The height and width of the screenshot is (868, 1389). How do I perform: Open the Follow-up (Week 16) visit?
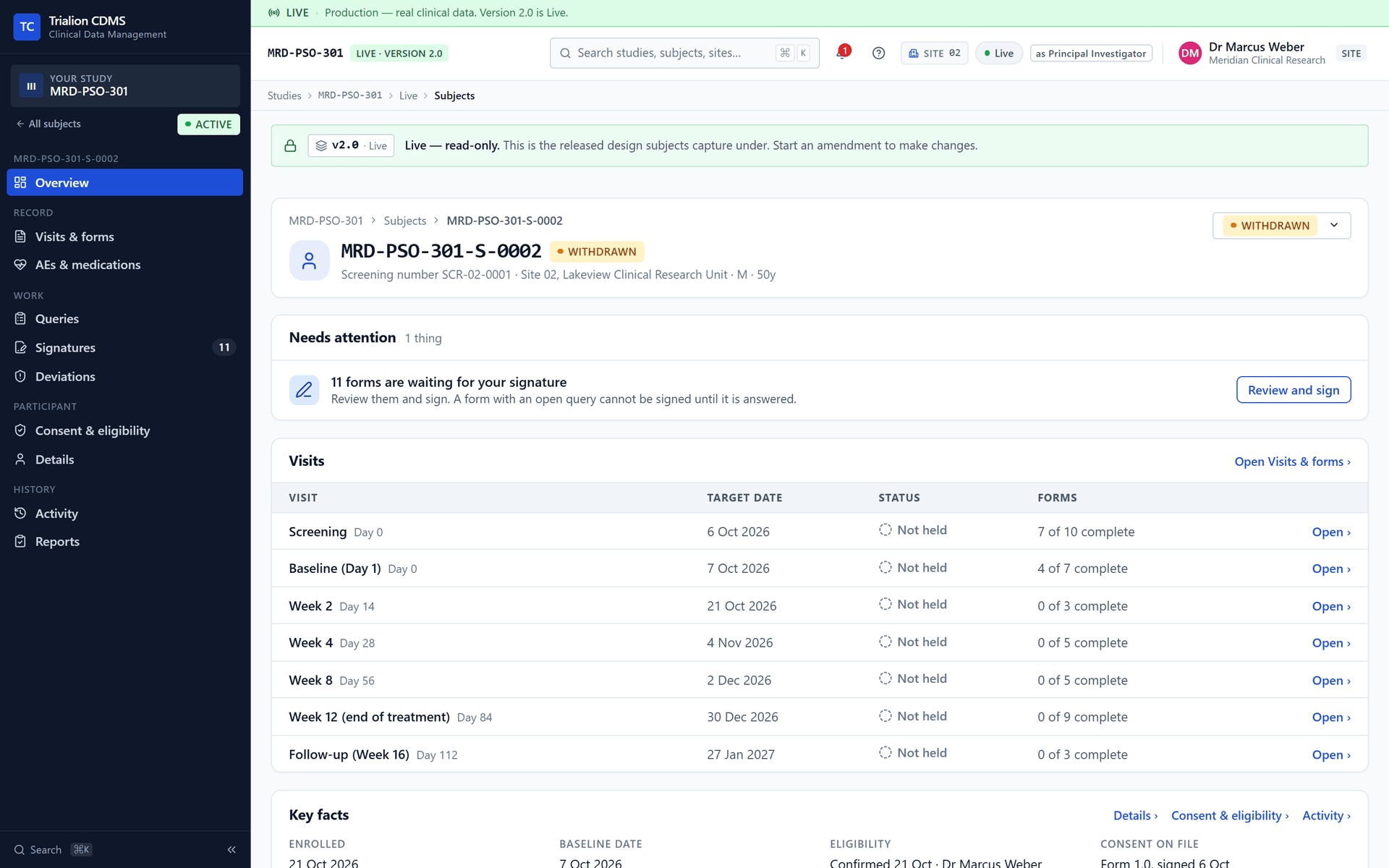tap(820, 754)
